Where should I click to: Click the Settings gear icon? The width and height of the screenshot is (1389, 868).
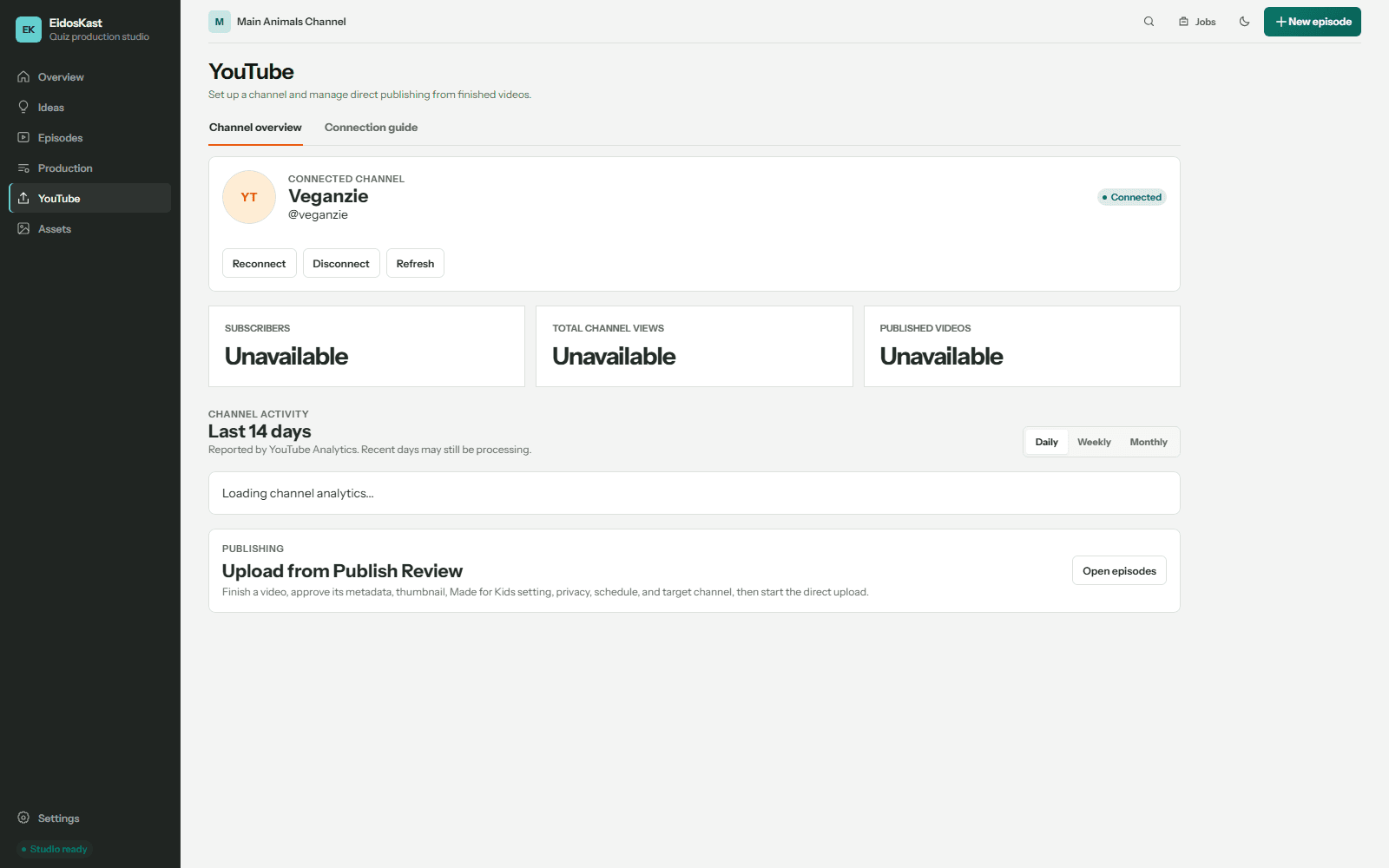23,819
